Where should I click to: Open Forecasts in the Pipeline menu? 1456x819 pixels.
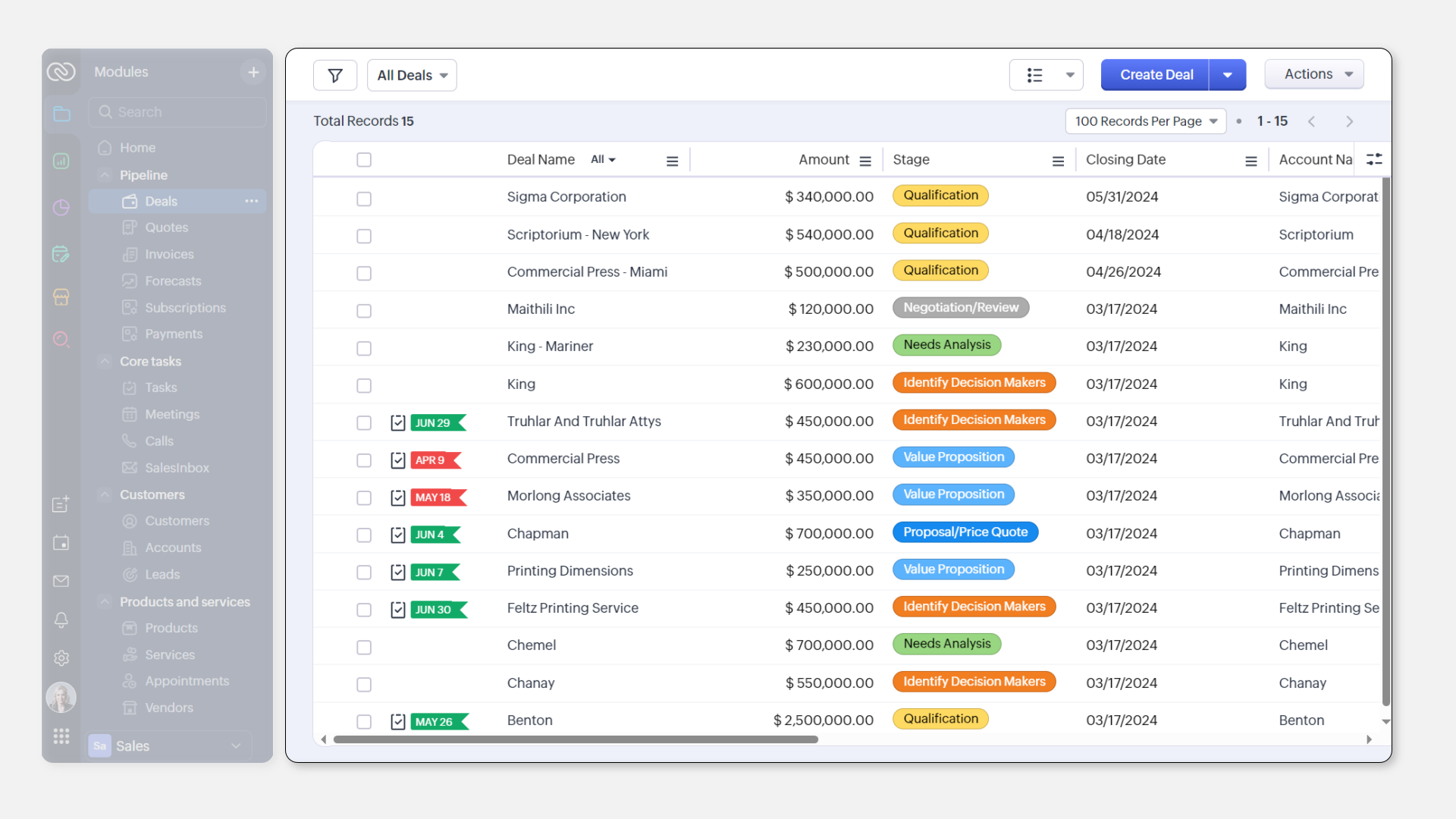point(173,281)
